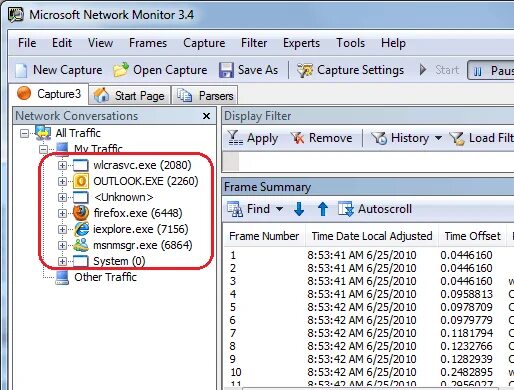The image size is (514, 390).
Task: Click the All Traffic network icon
Action: [x=43, y=133]
